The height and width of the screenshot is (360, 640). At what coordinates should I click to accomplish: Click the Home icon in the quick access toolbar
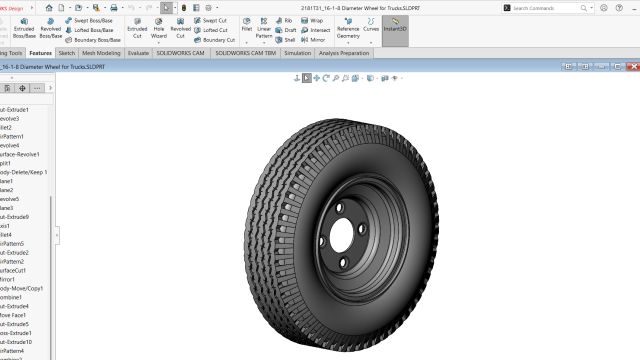coord(49,8)
